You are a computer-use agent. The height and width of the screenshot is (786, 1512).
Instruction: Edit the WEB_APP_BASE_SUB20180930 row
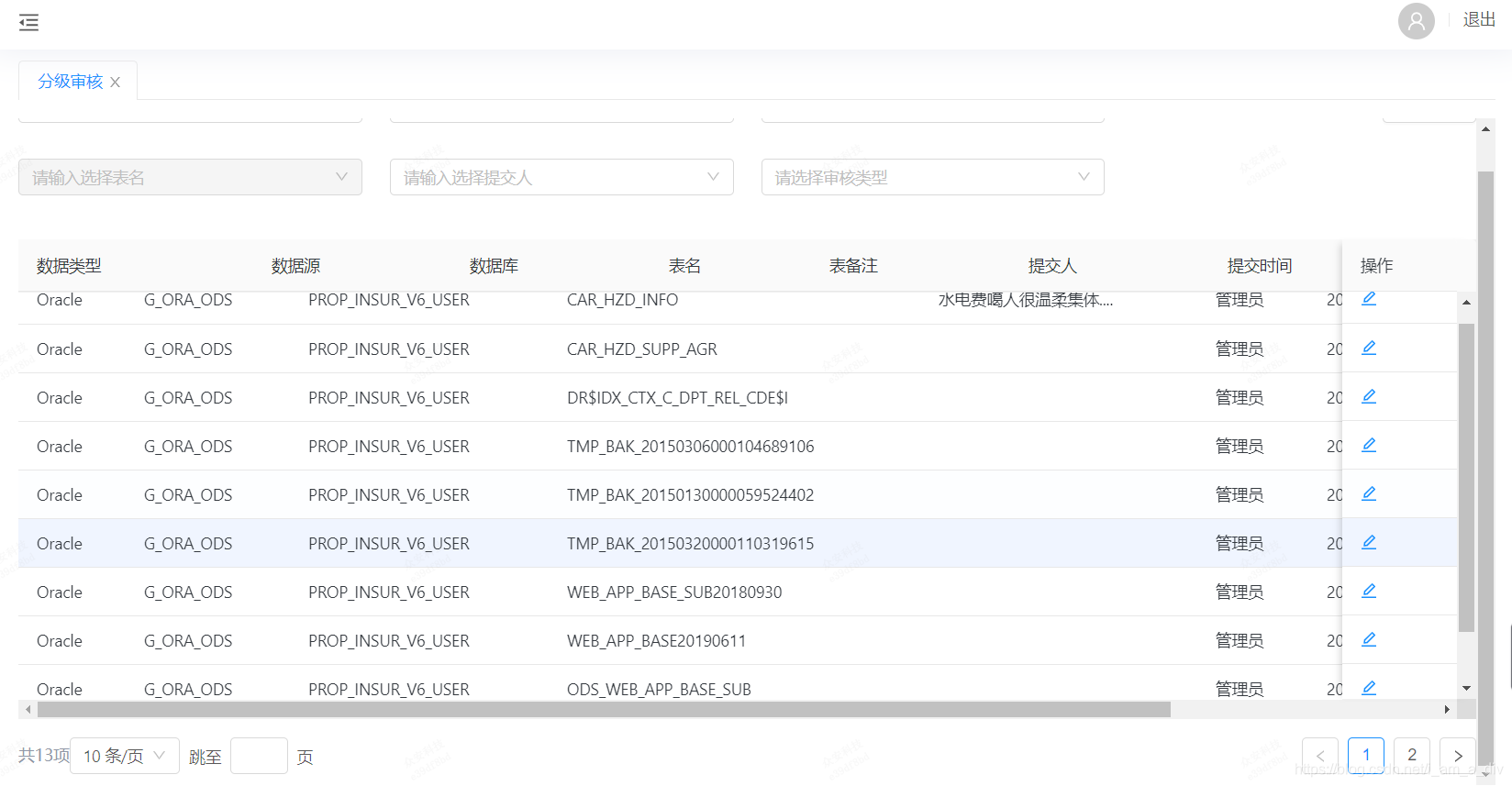coord(1369,591)
